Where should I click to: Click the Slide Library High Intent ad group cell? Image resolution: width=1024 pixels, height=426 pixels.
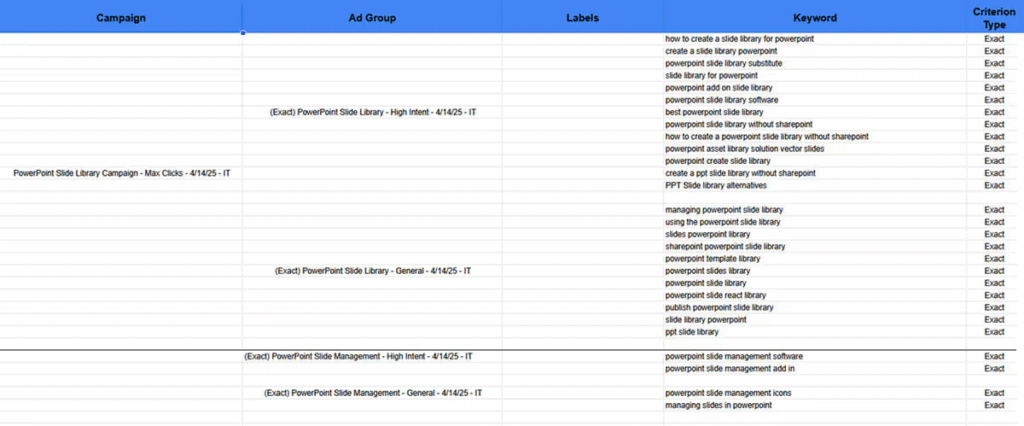click(373, 112)
